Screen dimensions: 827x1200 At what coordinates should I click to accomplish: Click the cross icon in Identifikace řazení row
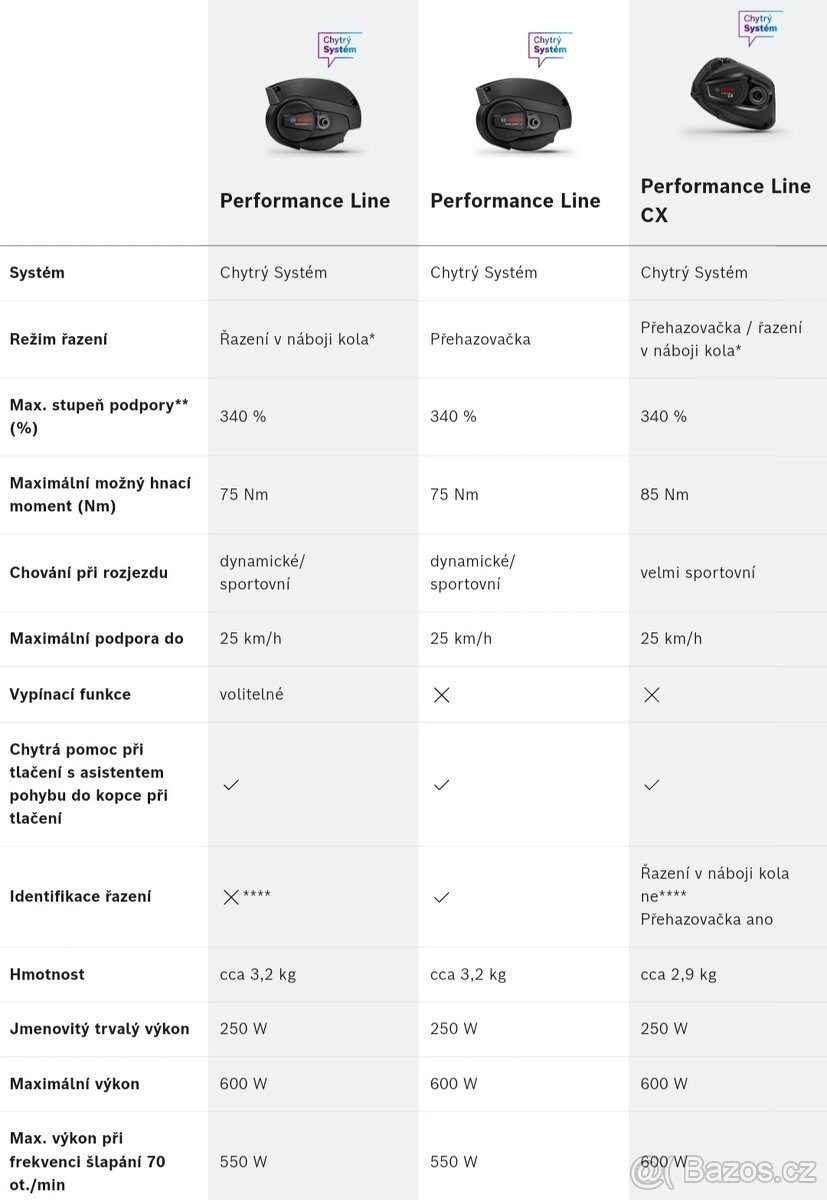point(231,897)
